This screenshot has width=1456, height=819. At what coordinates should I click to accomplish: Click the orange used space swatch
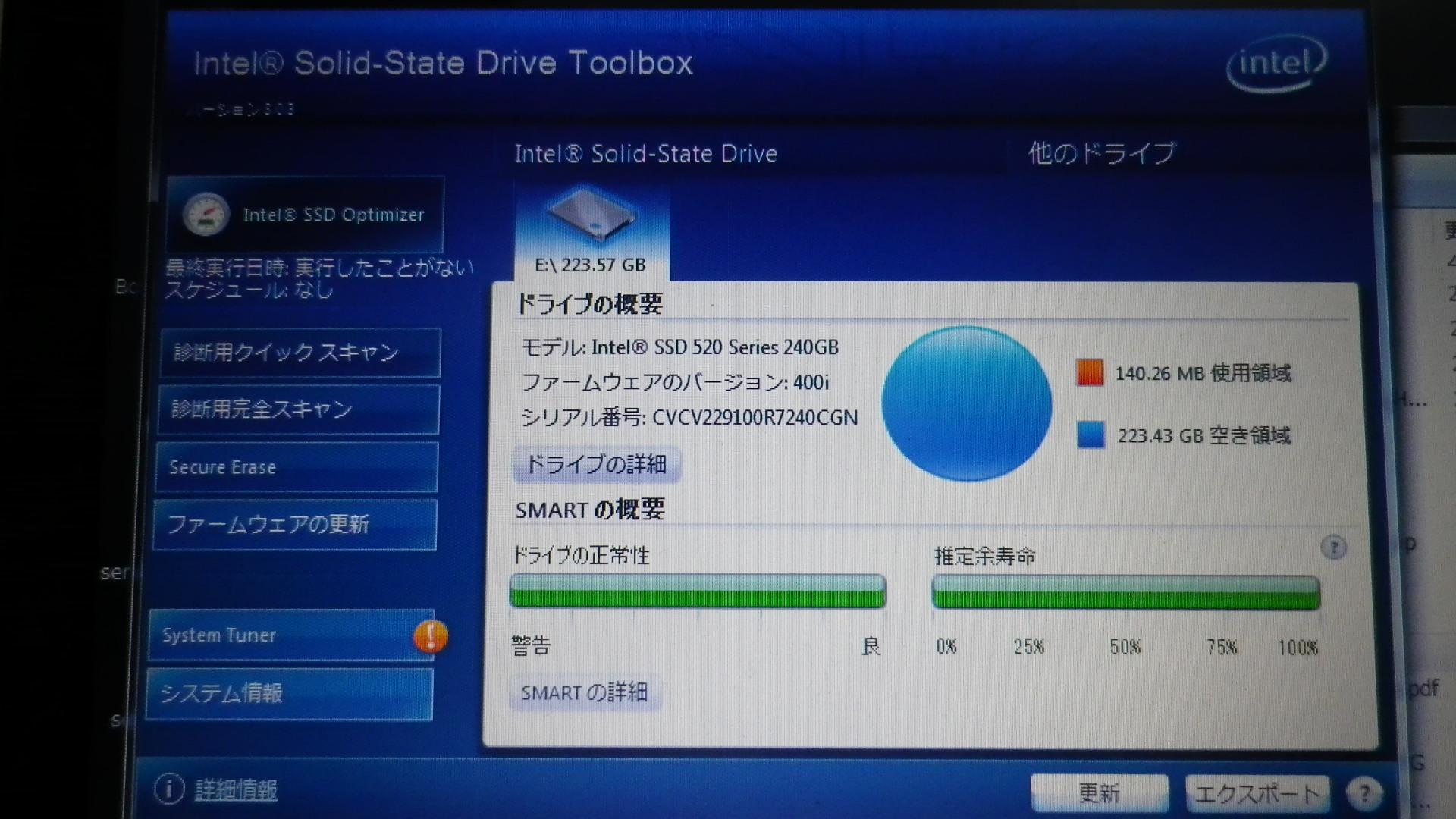1090,373
